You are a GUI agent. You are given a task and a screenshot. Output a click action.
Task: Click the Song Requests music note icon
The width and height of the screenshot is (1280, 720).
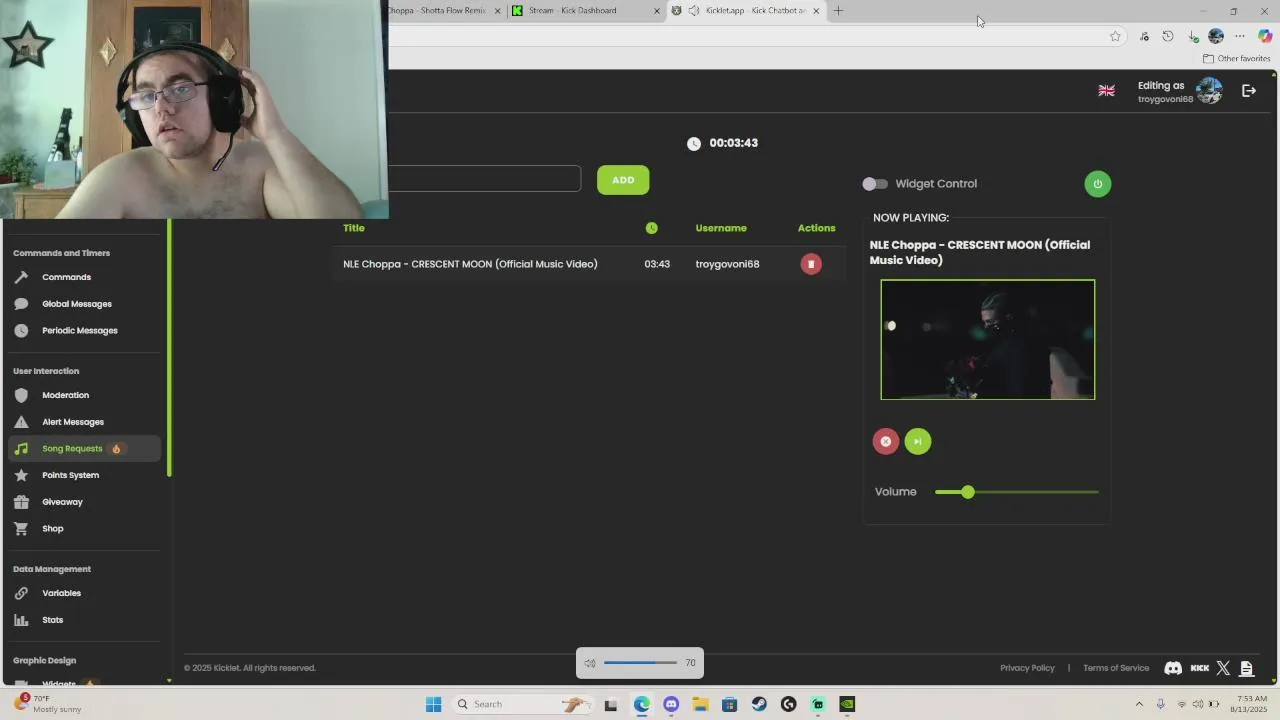click(x=21, y=449)
